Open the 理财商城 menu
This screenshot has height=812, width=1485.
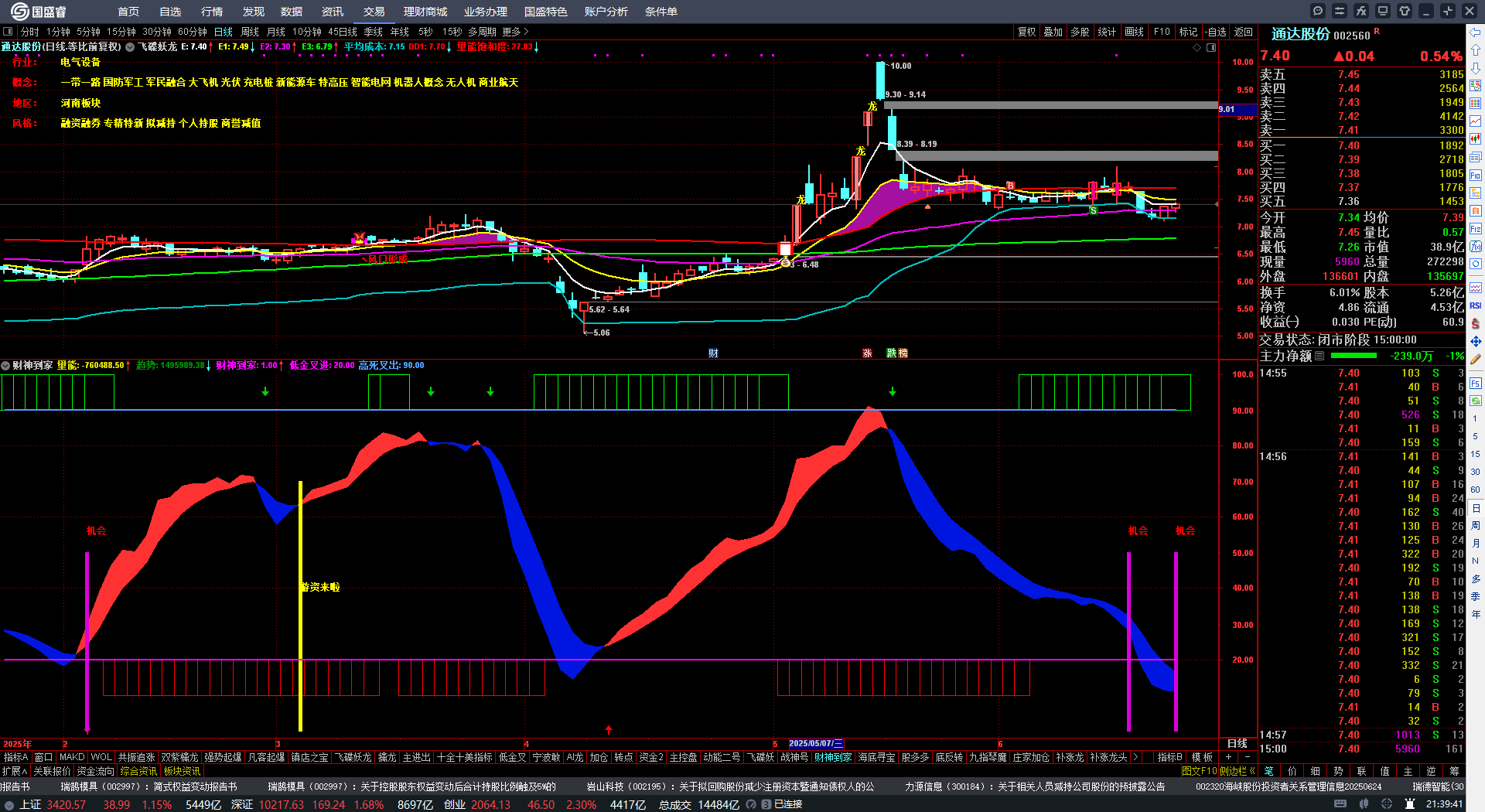425,12
